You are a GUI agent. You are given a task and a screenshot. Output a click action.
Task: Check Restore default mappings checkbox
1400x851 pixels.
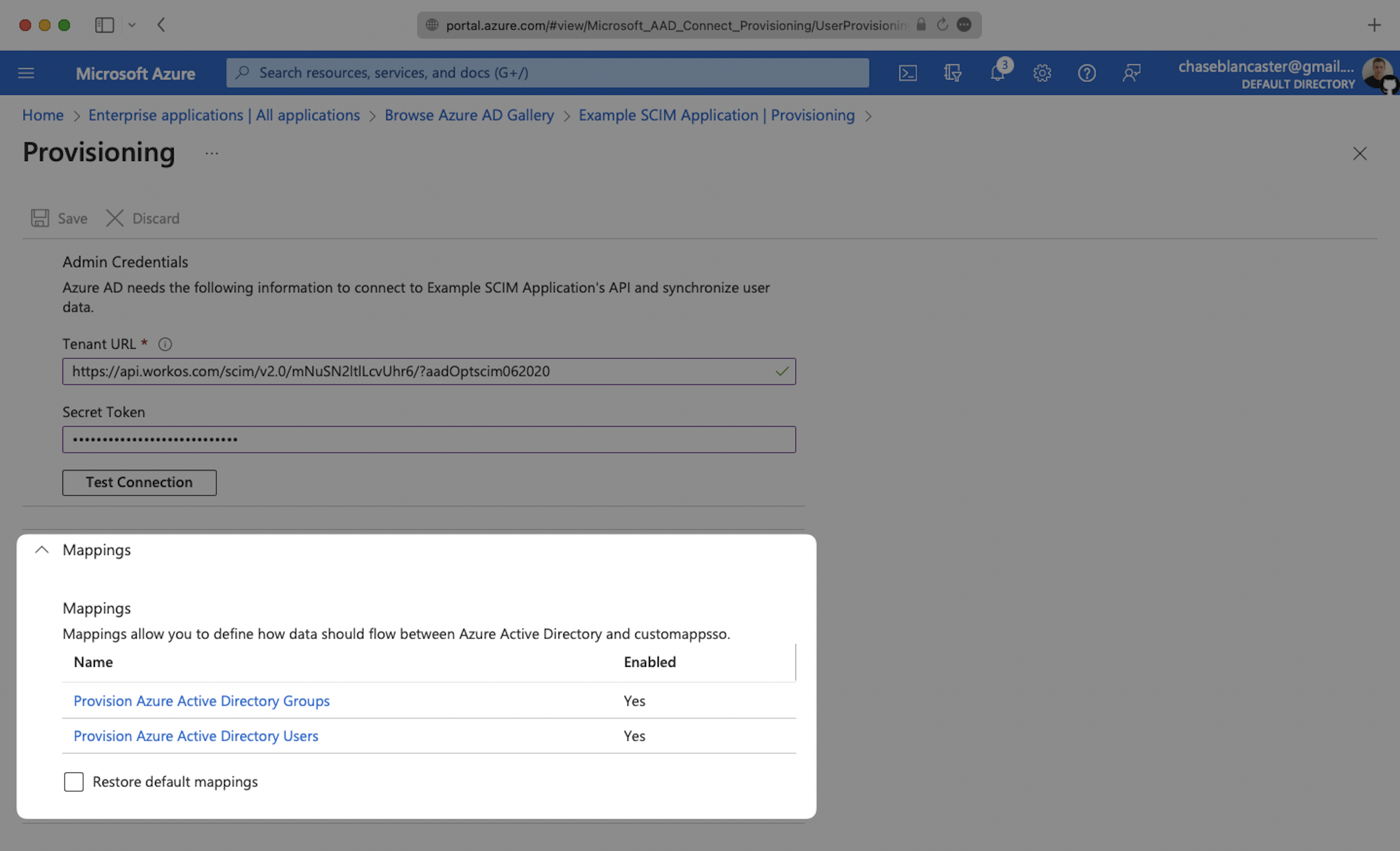[x=74, y=782]
